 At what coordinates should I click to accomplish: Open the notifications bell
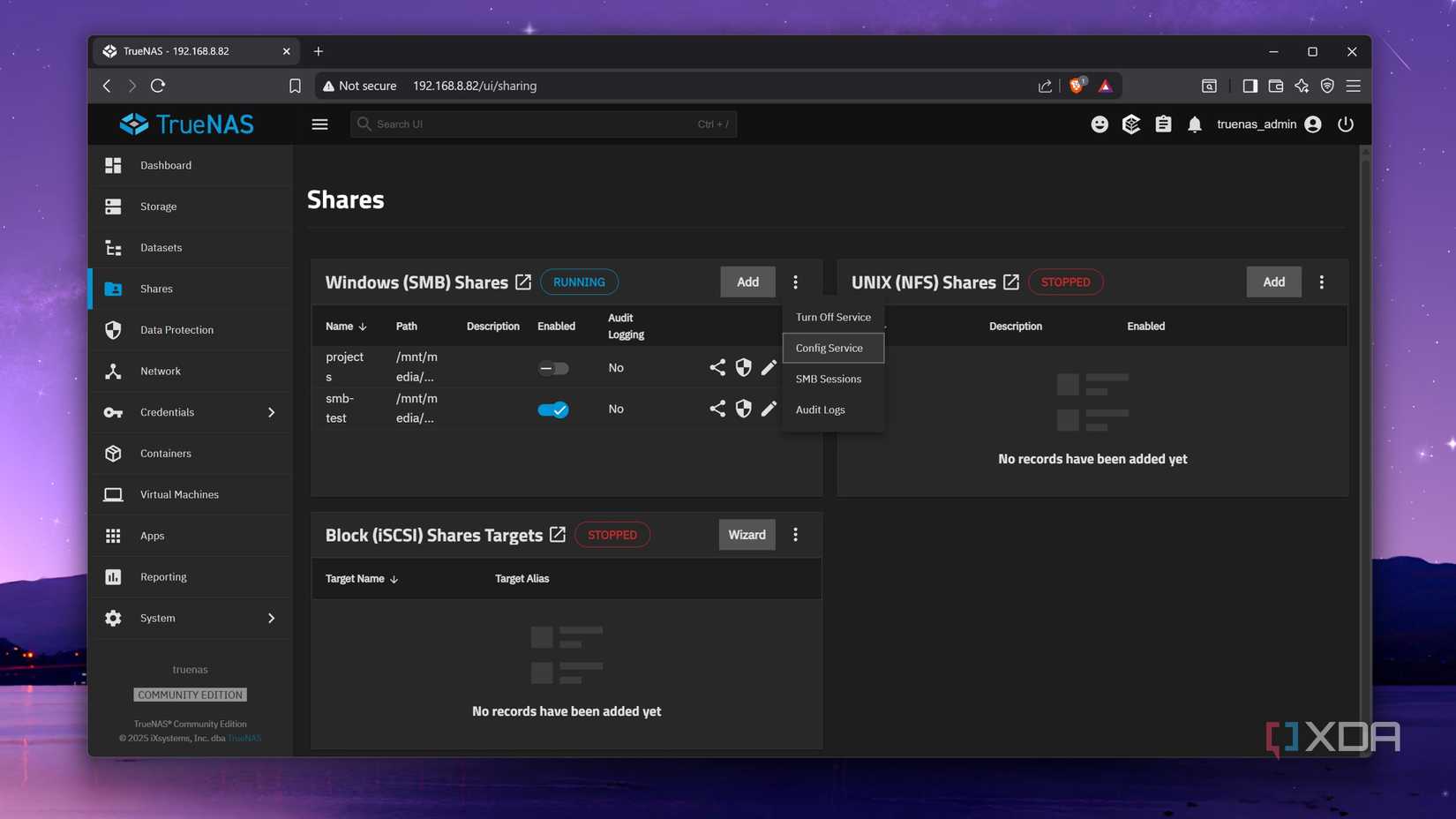[x=1195, y=124]
